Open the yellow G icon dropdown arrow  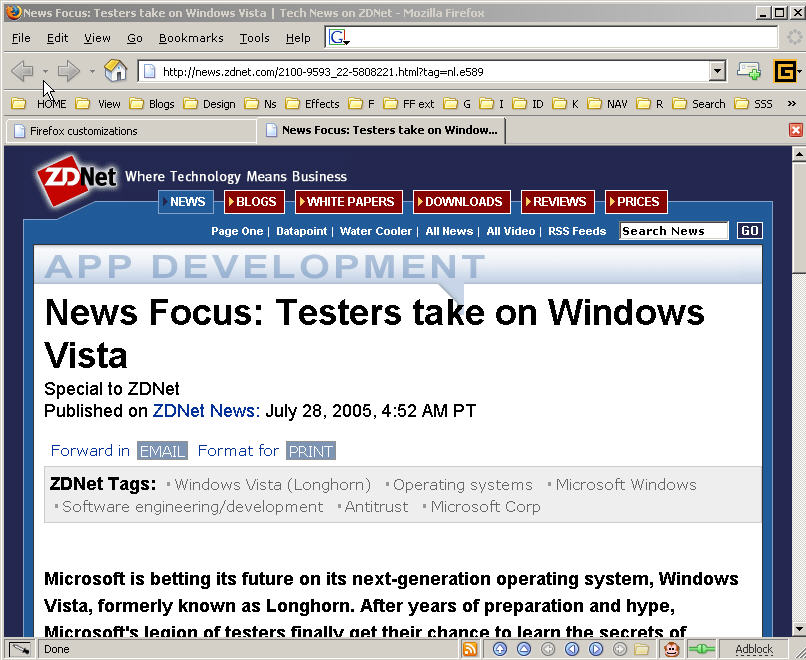click(x=800, y=72)
